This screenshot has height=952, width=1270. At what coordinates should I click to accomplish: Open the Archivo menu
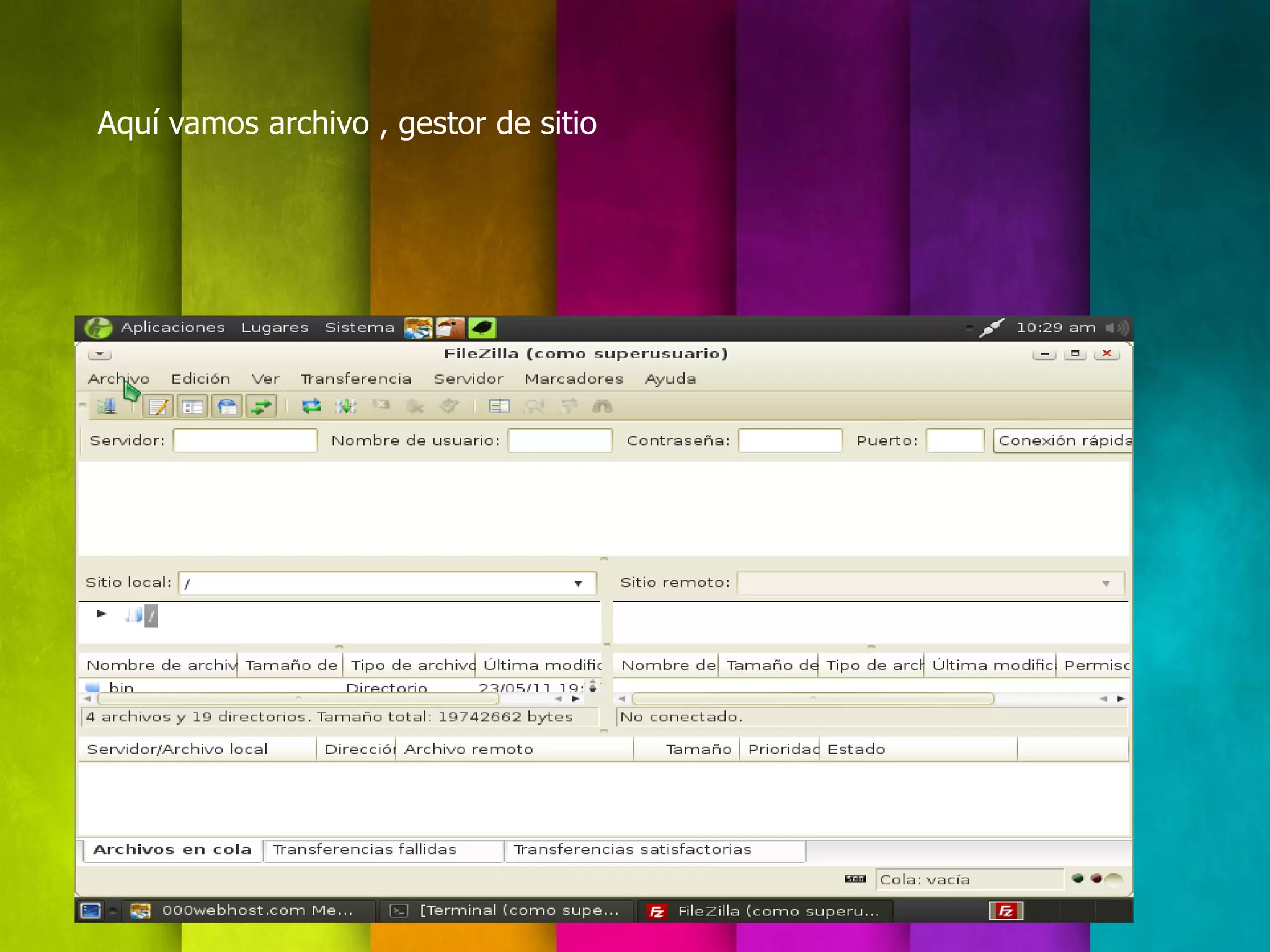point(118,379)
